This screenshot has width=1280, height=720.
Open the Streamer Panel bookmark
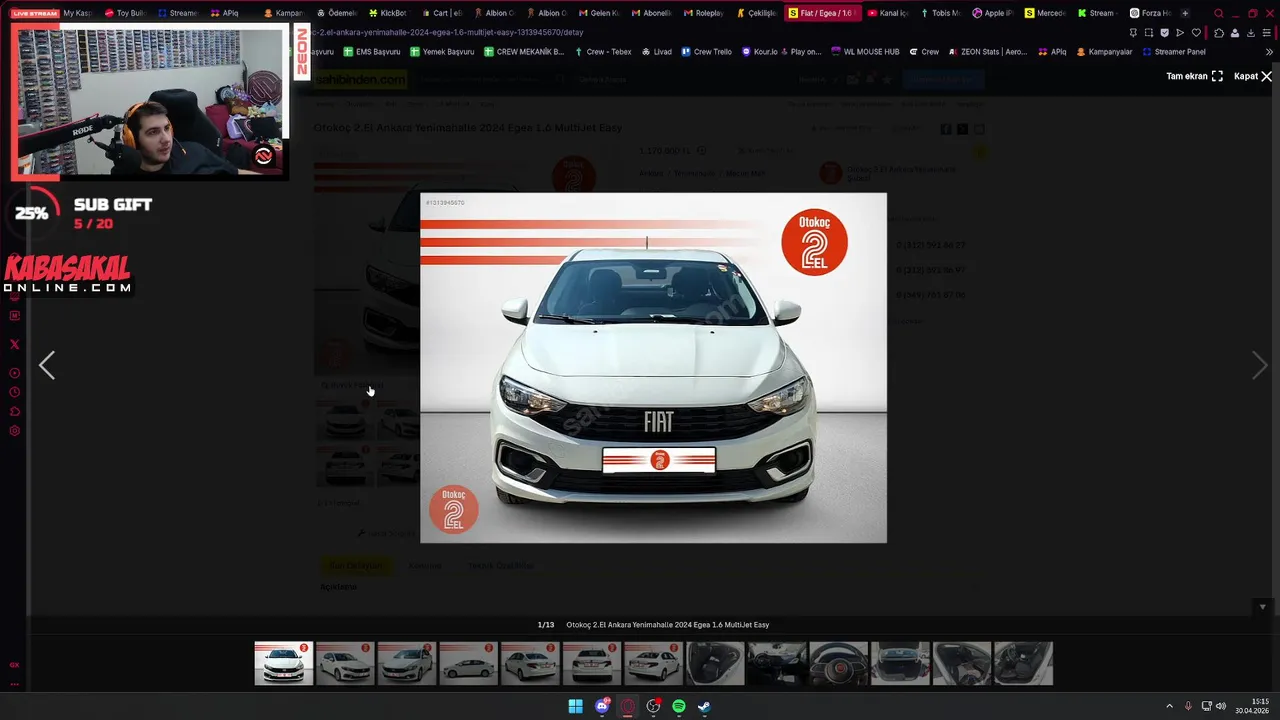tap(1174, 52)
